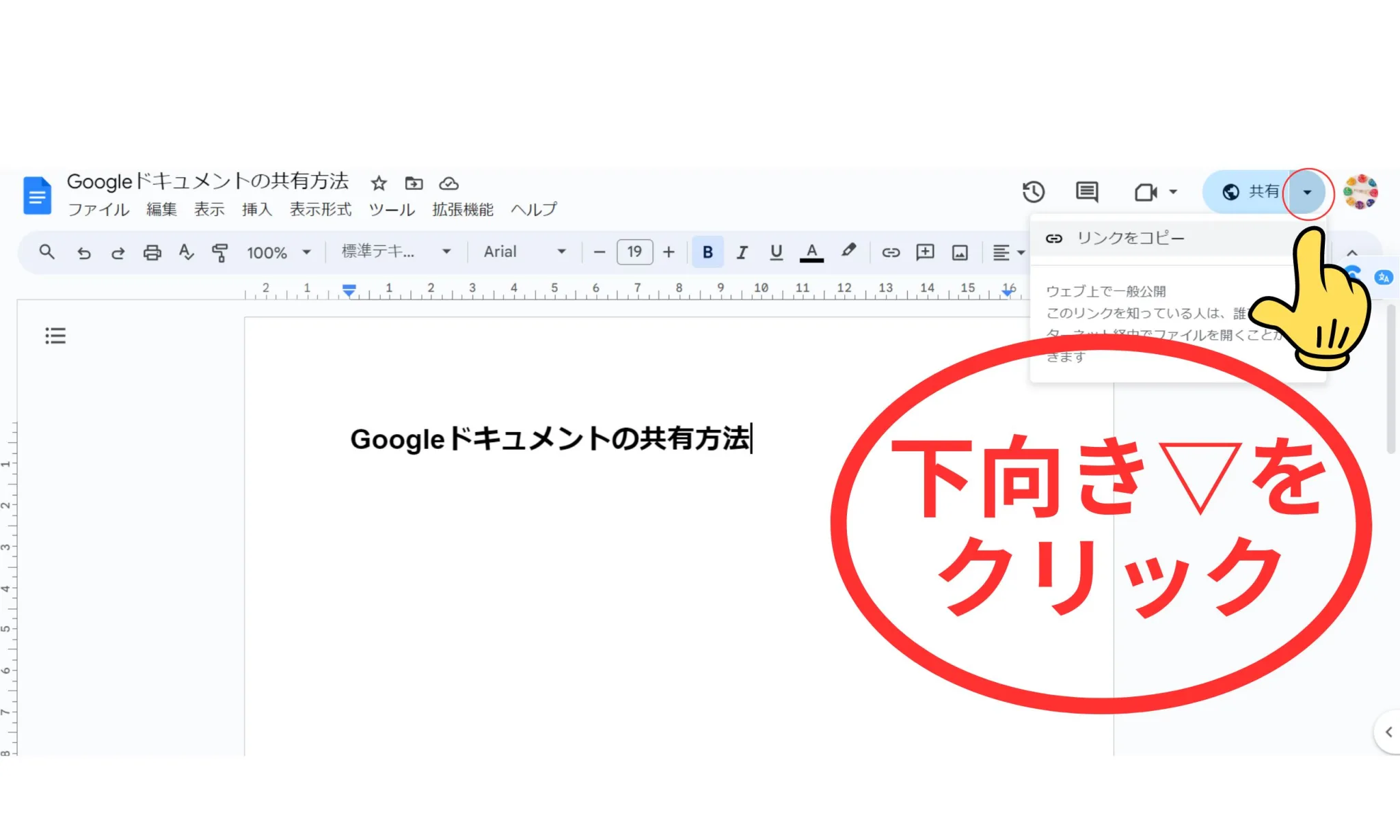The width and height of the screenshot is (1400, 840).
Task: Click the left indent marker on ruler
Action: point(349,291)
